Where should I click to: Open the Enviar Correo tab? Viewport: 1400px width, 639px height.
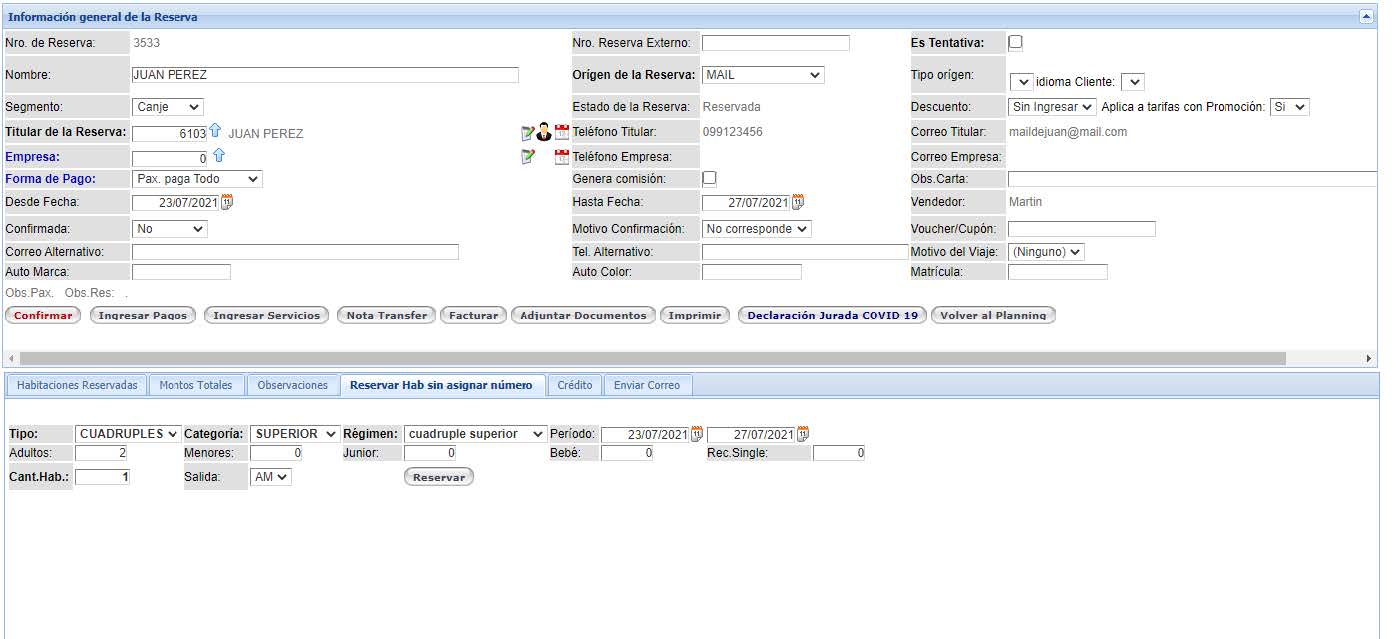pyautogui.click(x=646, y=385)
